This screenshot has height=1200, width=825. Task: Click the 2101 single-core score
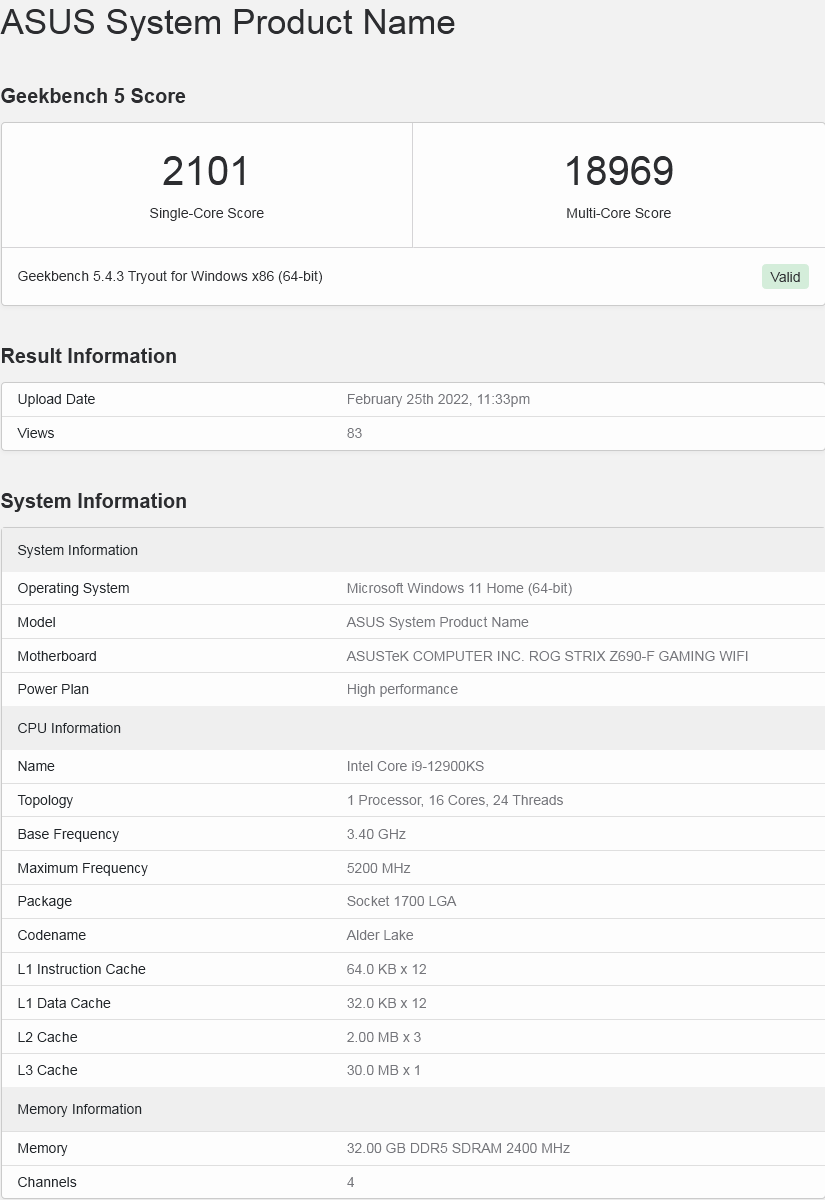[x=206, y=171]
